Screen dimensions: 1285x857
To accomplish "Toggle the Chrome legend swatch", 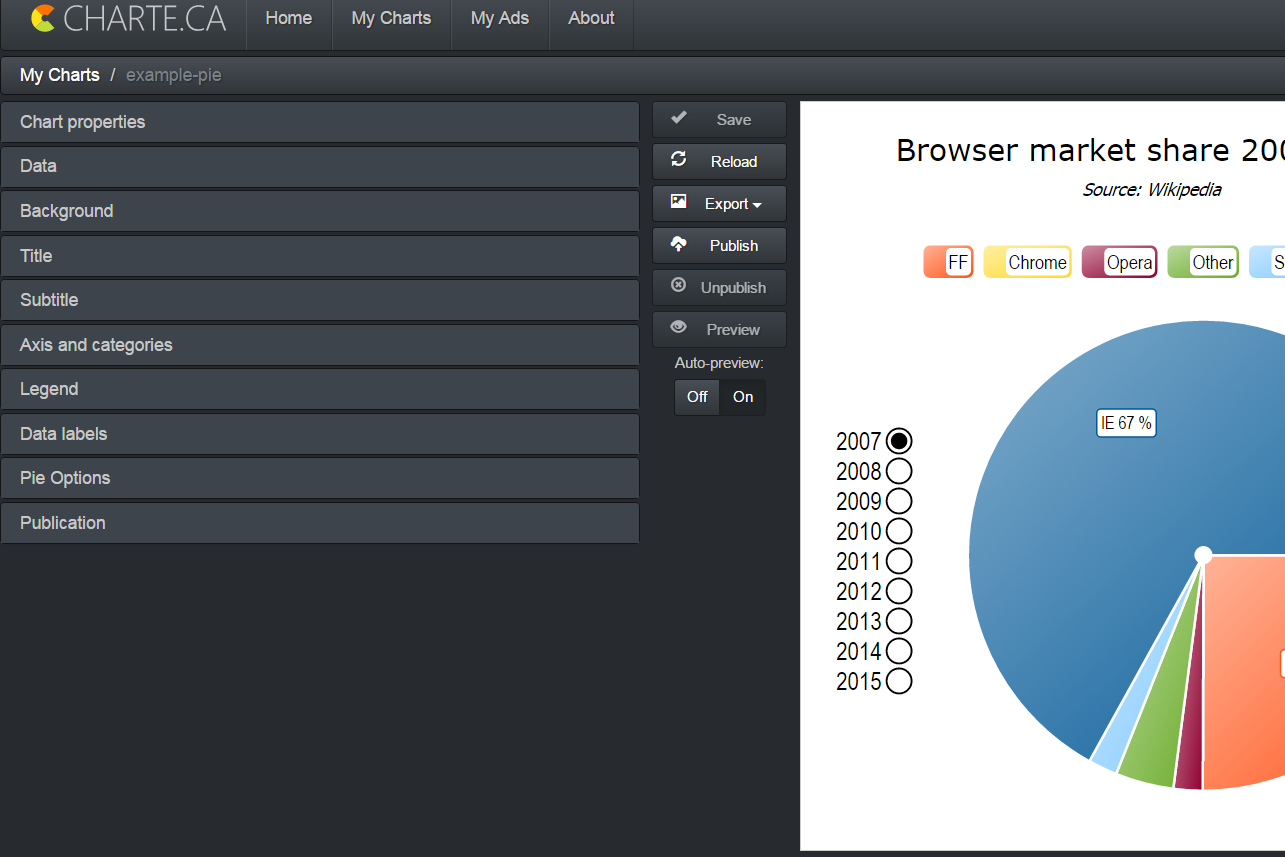I will point(1028,262).
